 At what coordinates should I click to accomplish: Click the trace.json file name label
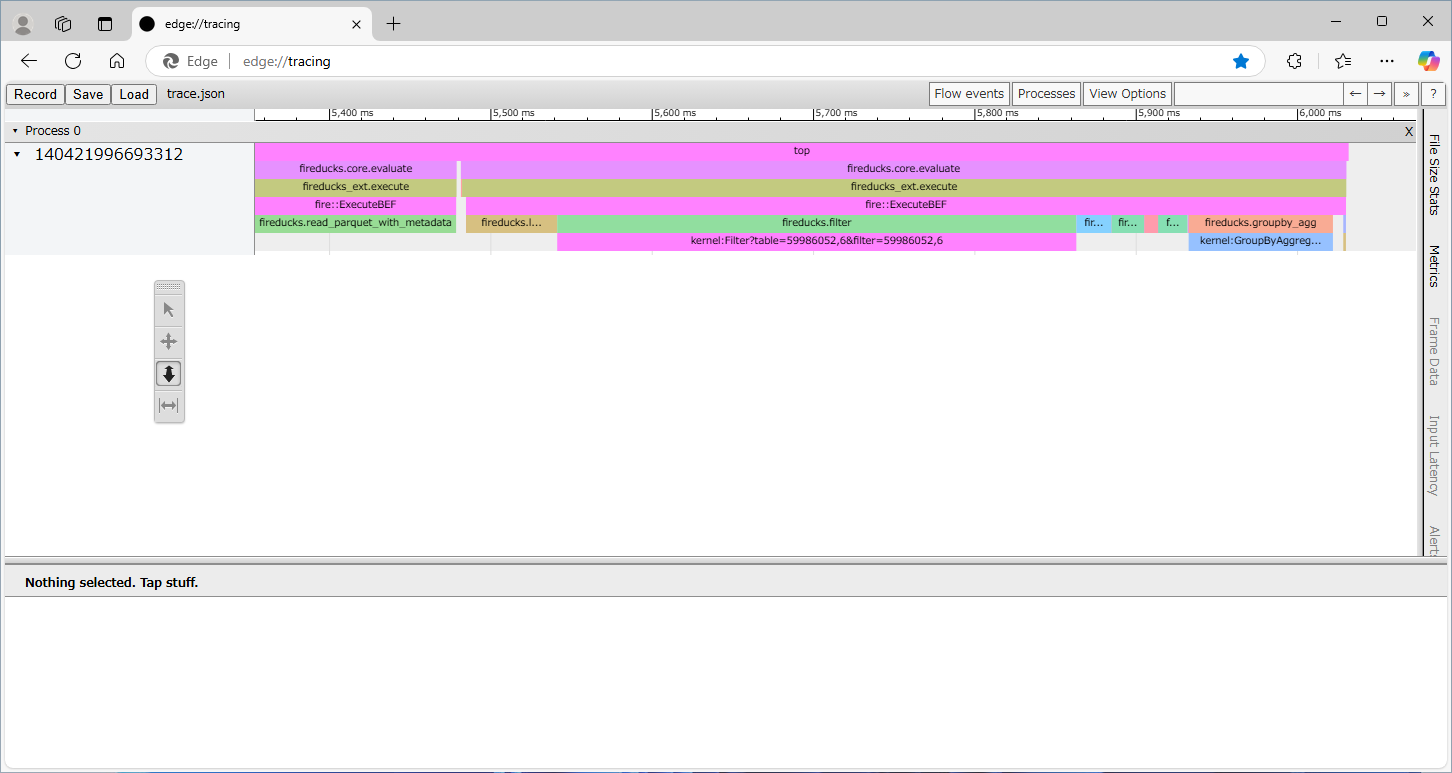click(x=196, y=94)
